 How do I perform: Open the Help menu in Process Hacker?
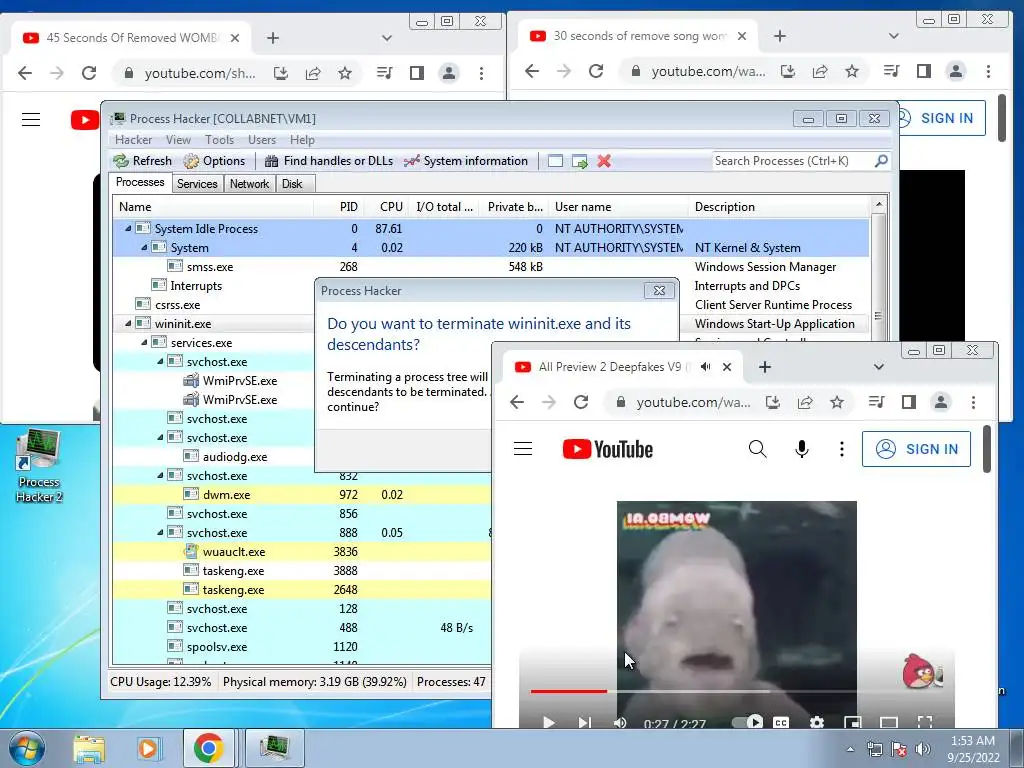click(302, 140)
